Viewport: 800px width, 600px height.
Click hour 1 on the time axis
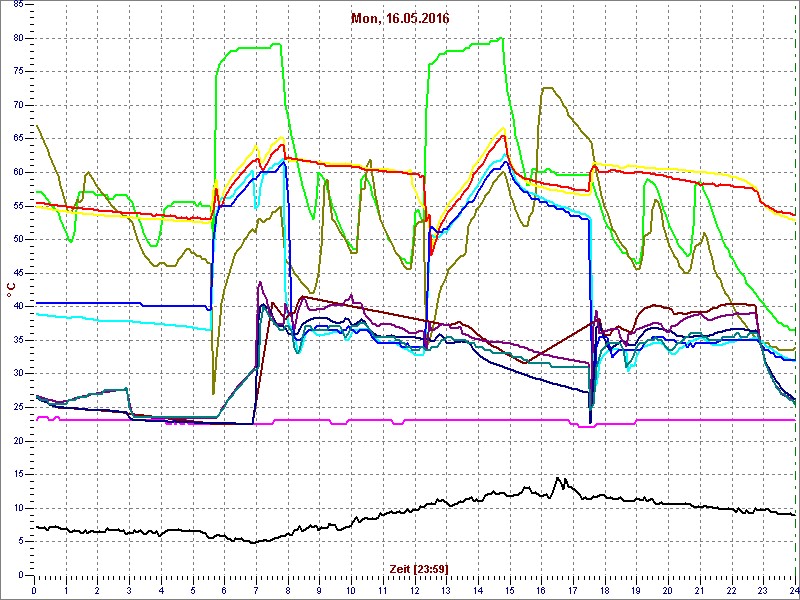point(66,590)
